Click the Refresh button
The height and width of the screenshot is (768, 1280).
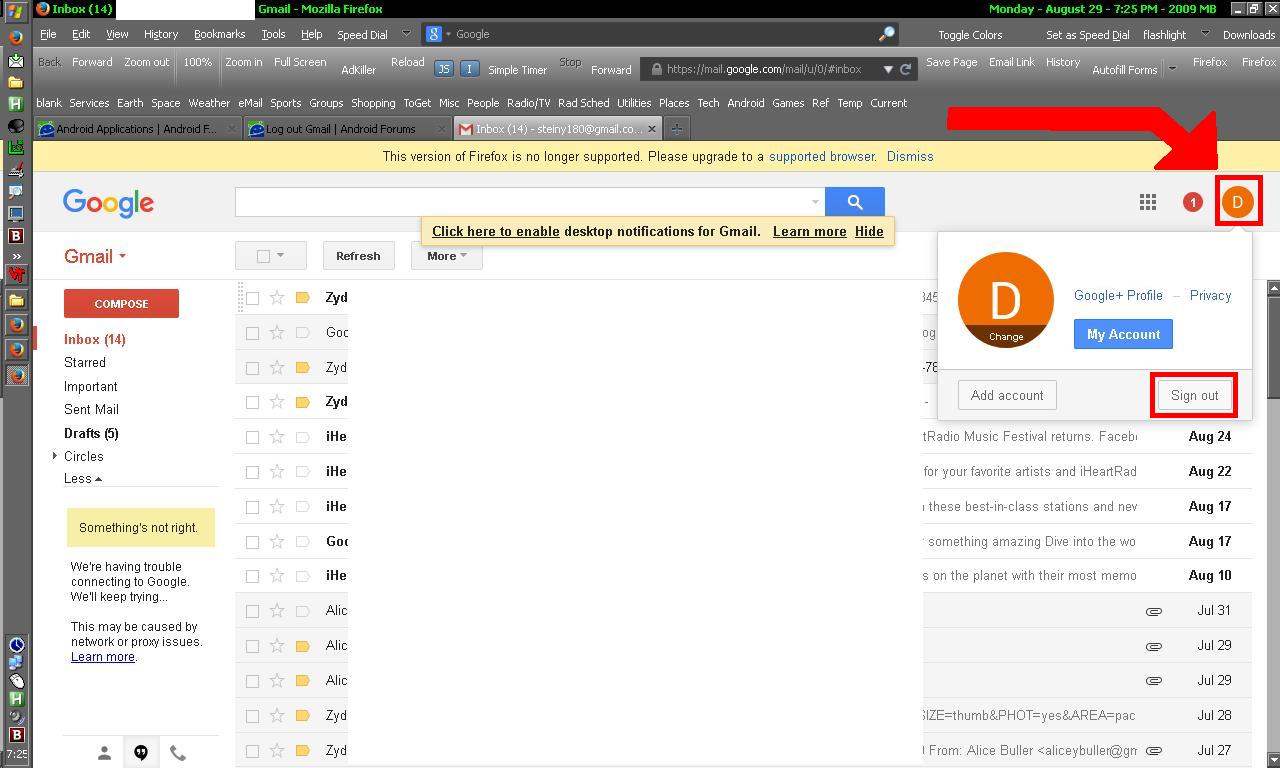click(358, 256)
